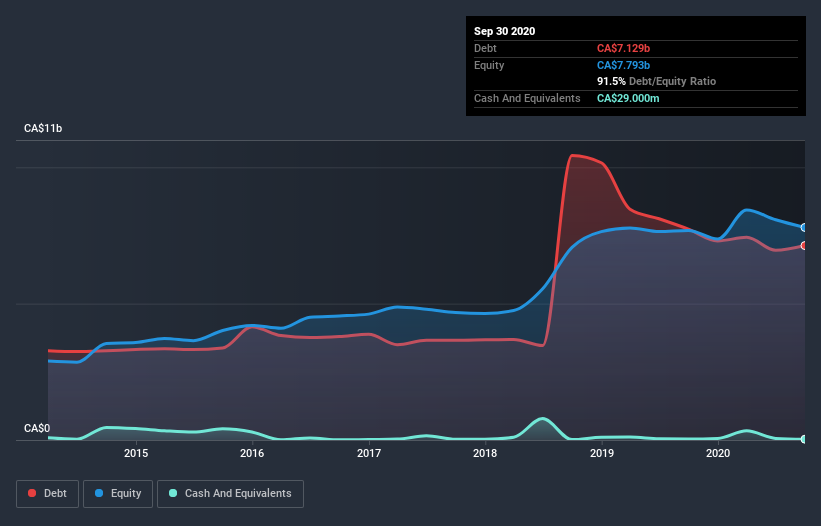Click the Sep 30 2020 tooltip date
821x526 pixels.
(504, 31)
